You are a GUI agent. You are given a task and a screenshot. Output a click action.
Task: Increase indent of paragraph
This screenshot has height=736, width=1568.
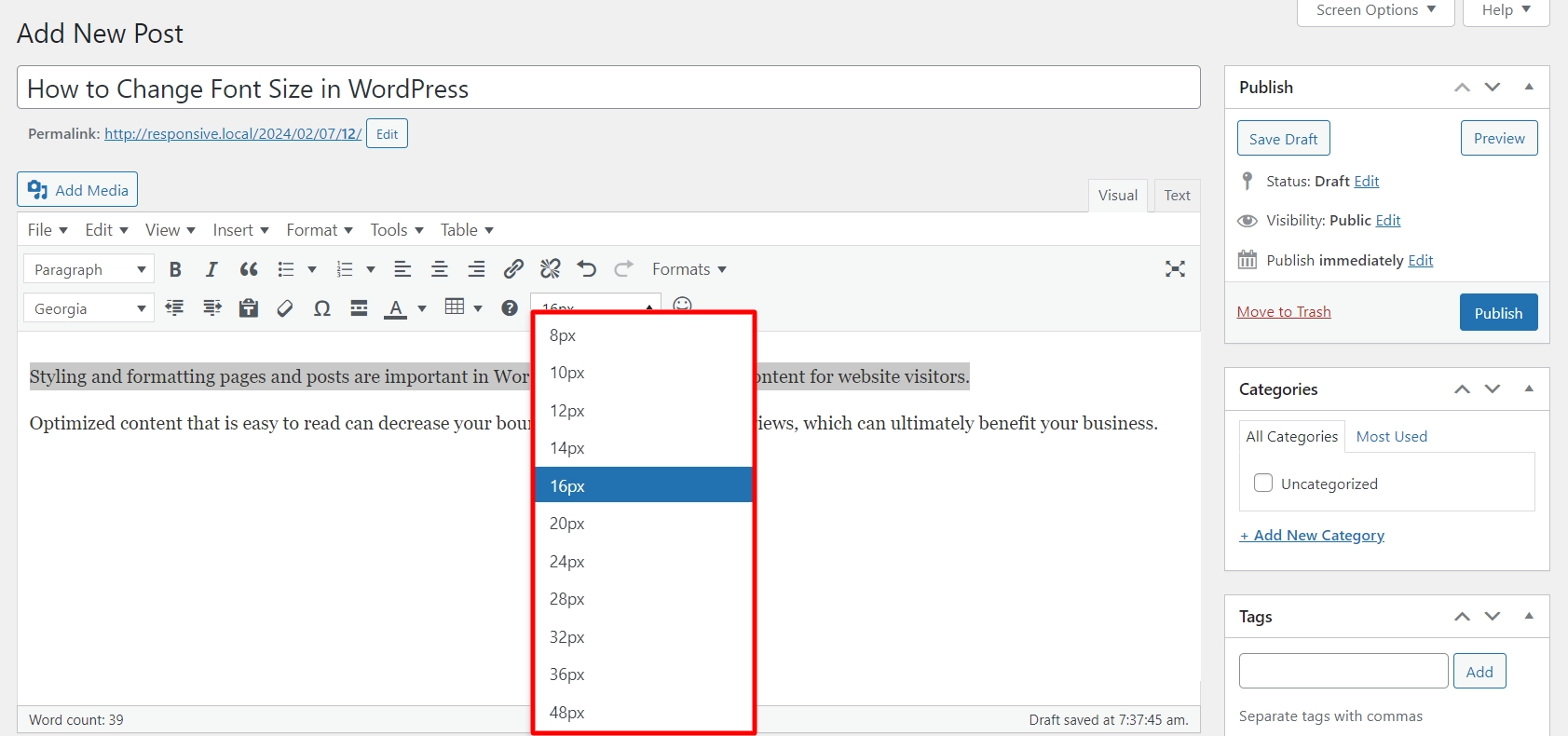(211, 307)
